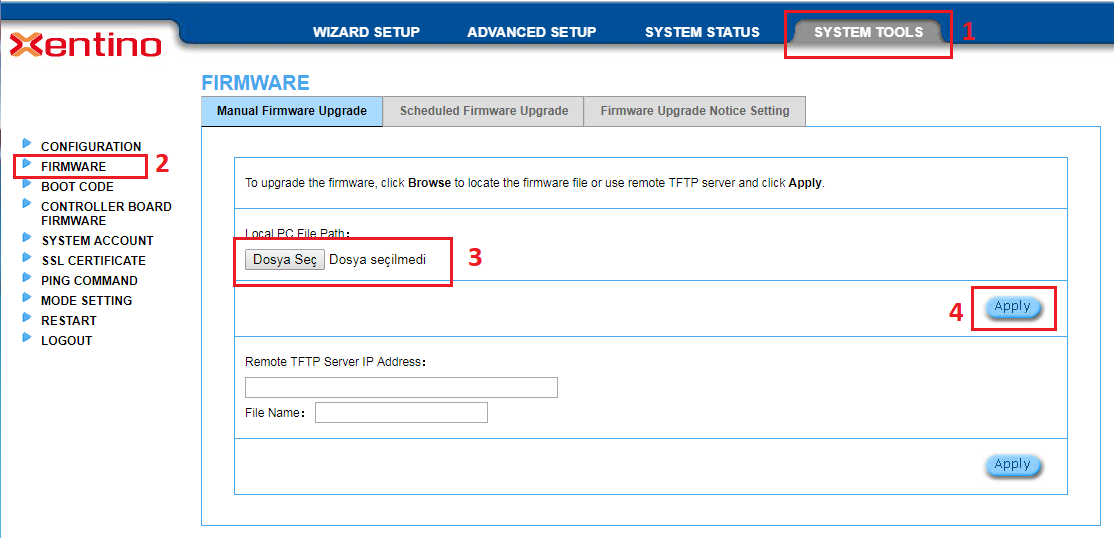Click the arrow icon beside SSL CERTIFICATE
Viewport: 1118px width, 538px height.
tap(26, 259)
